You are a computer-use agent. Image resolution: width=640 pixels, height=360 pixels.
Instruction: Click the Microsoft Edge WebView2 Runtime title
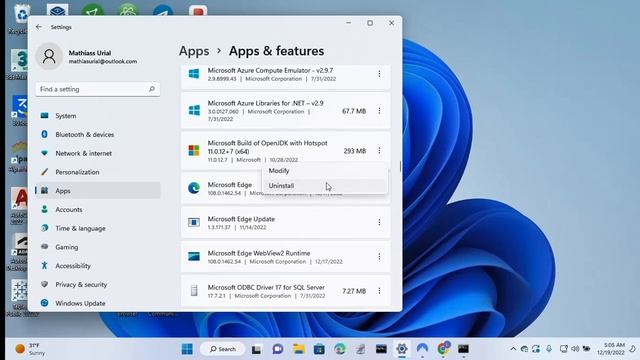pyautogui.click(x=259, y=253)
